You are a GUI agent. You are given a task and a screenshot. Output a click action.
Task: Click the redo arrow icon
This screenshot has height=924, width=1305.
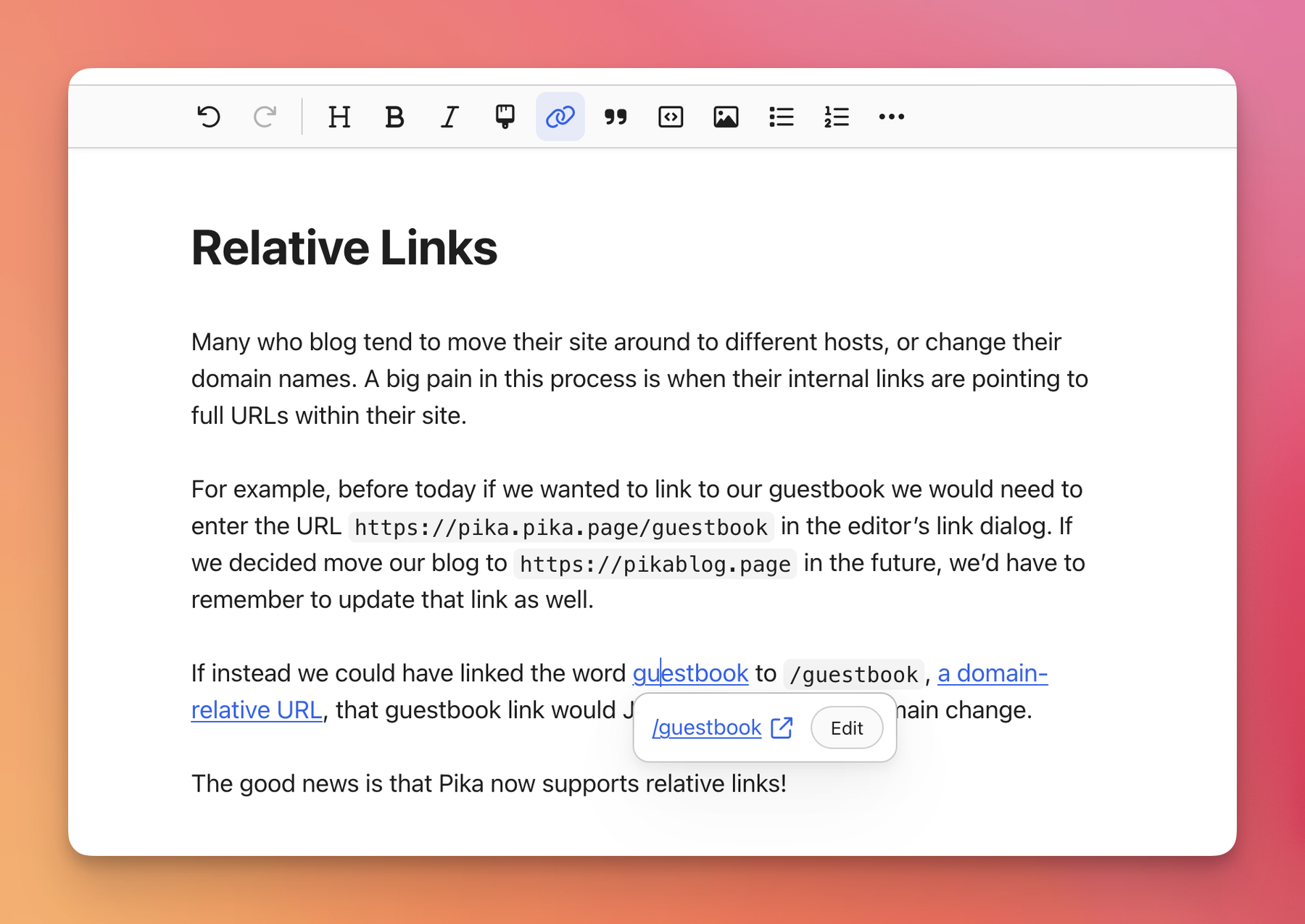pyautogui.click(x=265, y=117)
